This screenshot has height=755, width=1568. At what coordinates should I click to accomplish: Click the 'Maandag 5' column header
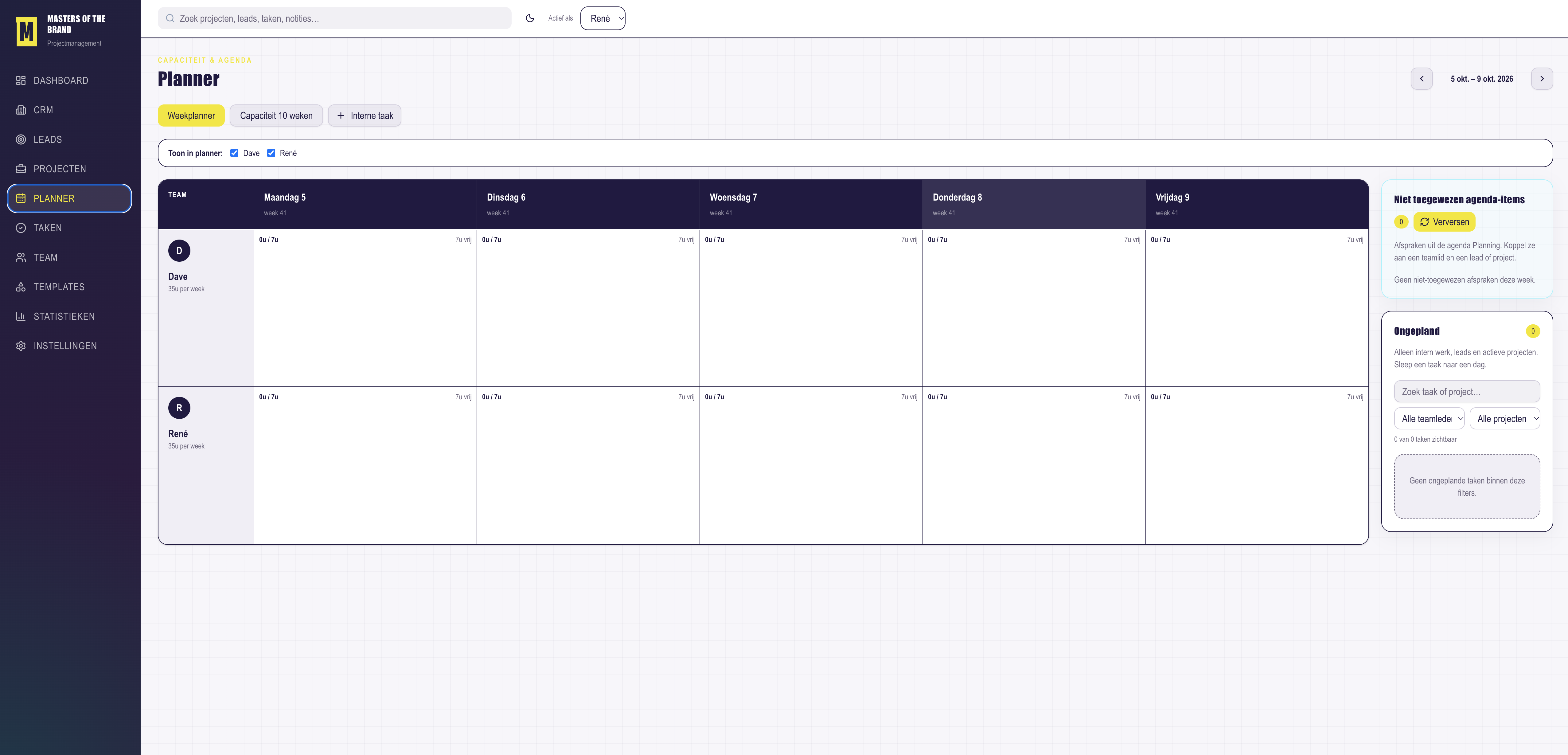tap(365, 204)
